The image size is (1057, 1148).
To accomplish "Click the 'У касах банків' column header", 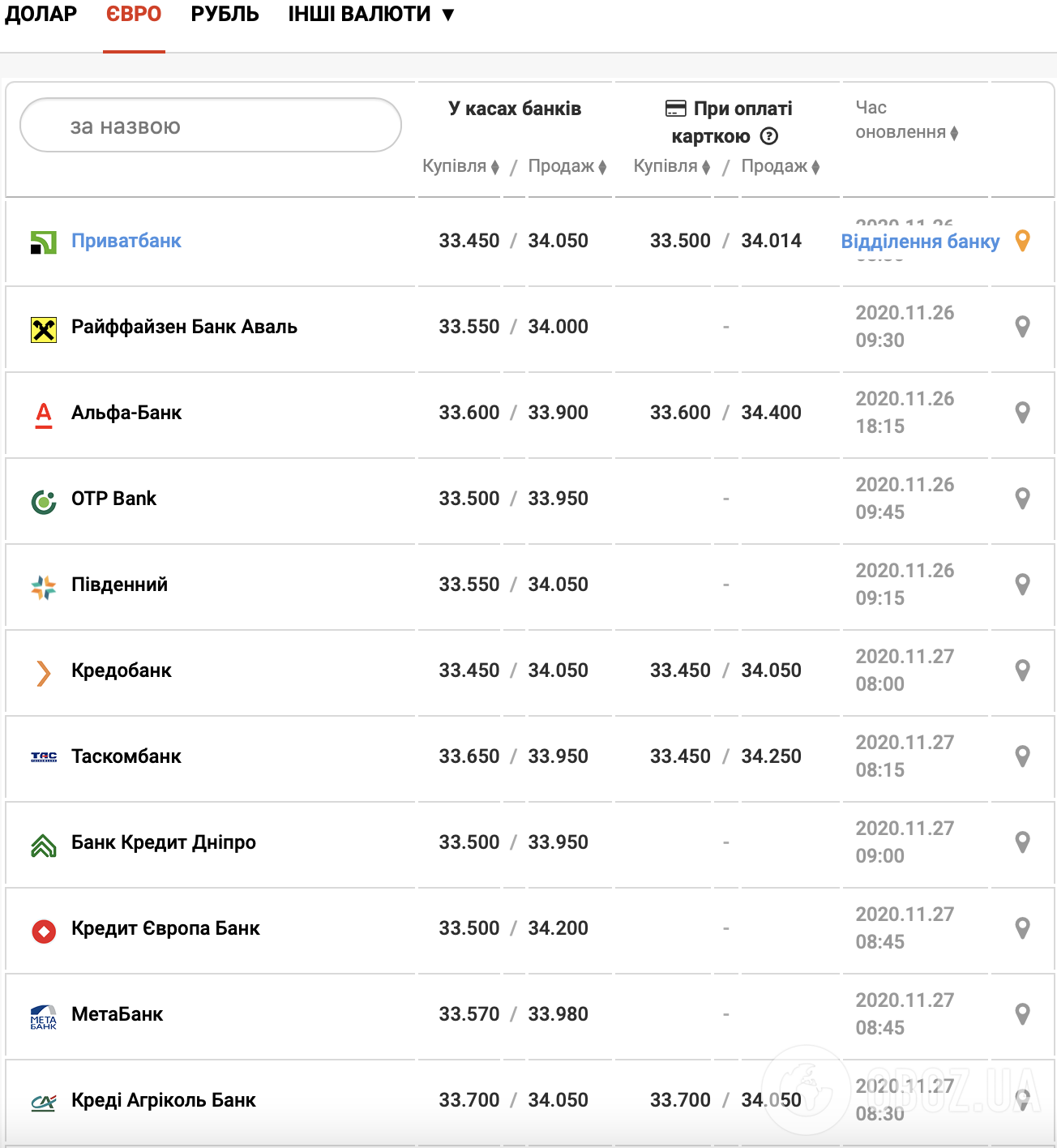I will pyautogui.click(x=515, y=109).
